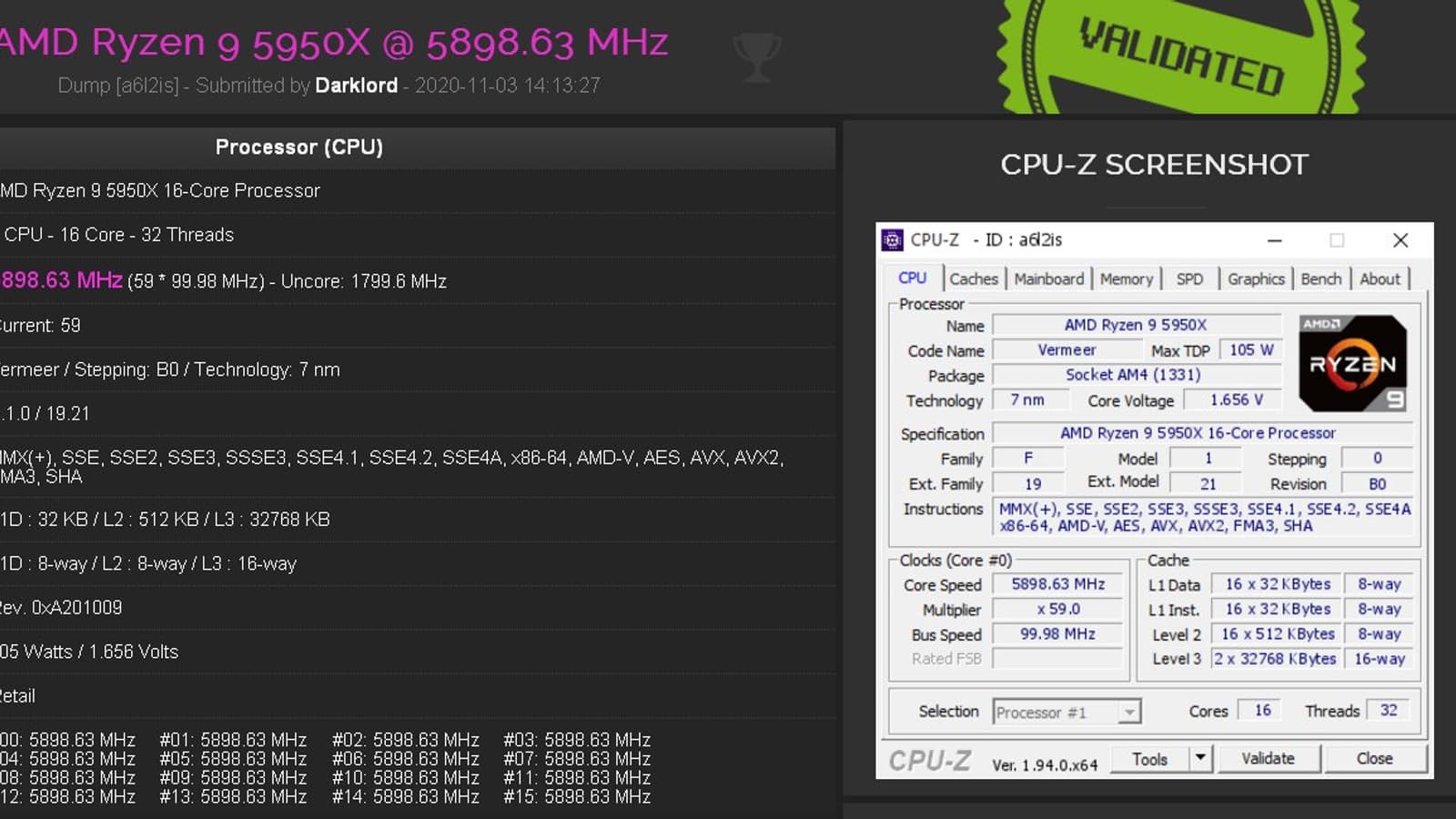Viewport: 1456px width, 819px height.
Task: Click core #15: 5898.63 MHz entry
Action: point(577,797)
